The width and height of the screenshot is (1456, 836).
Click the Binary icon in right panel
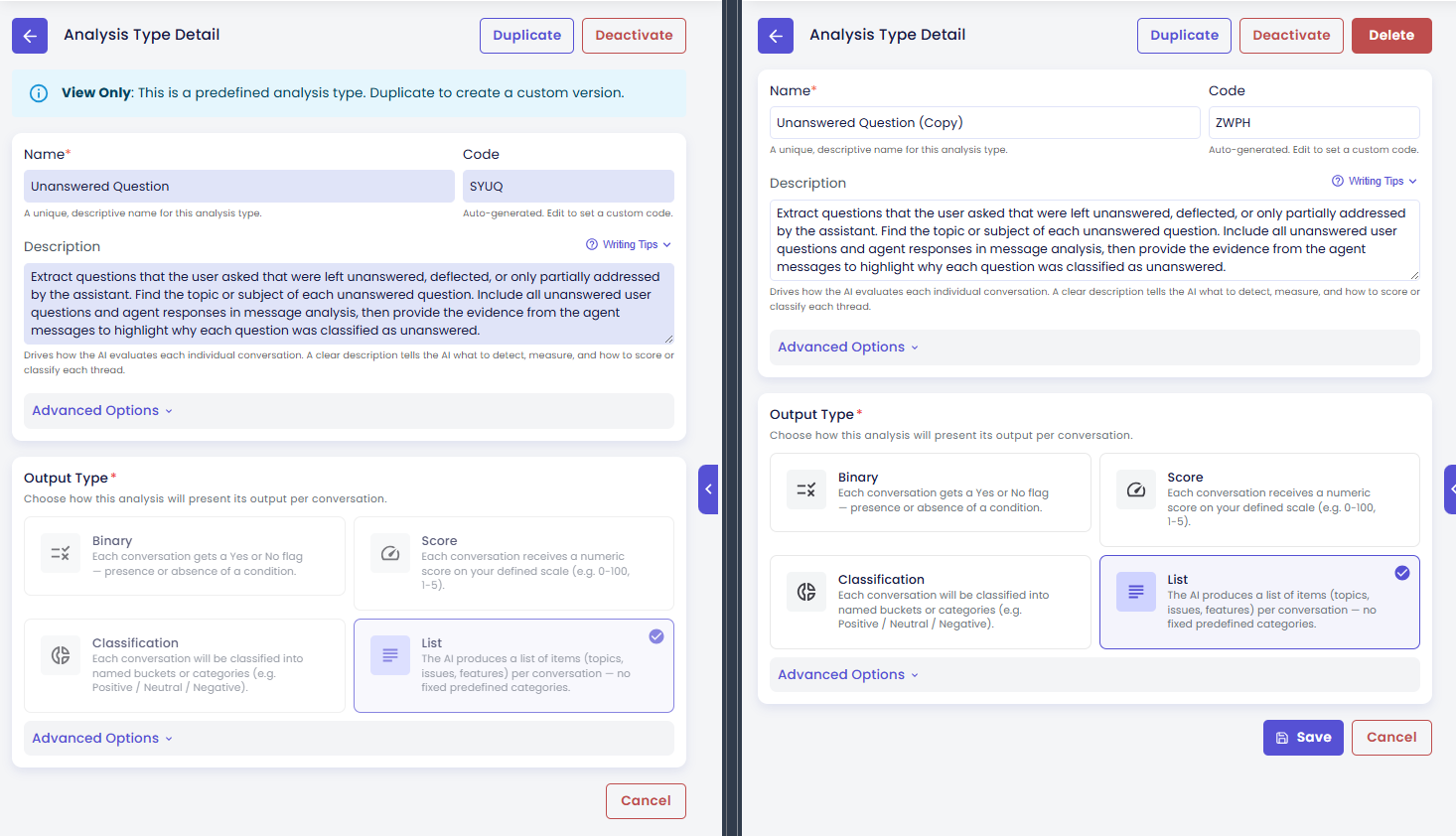click(806, 489)
